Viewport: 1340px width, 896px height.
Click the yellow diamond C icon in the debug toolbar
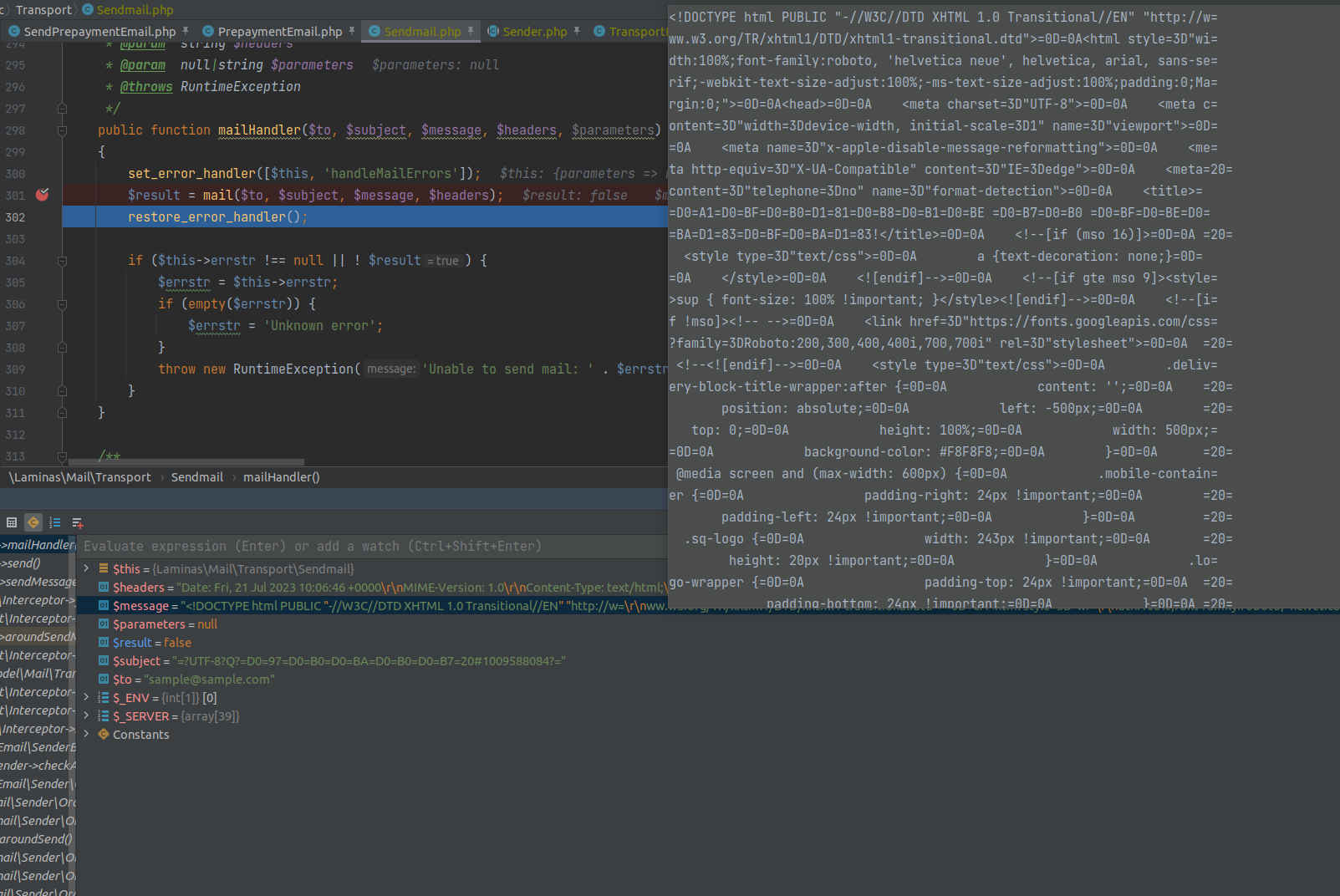click(x=33, y=522)
